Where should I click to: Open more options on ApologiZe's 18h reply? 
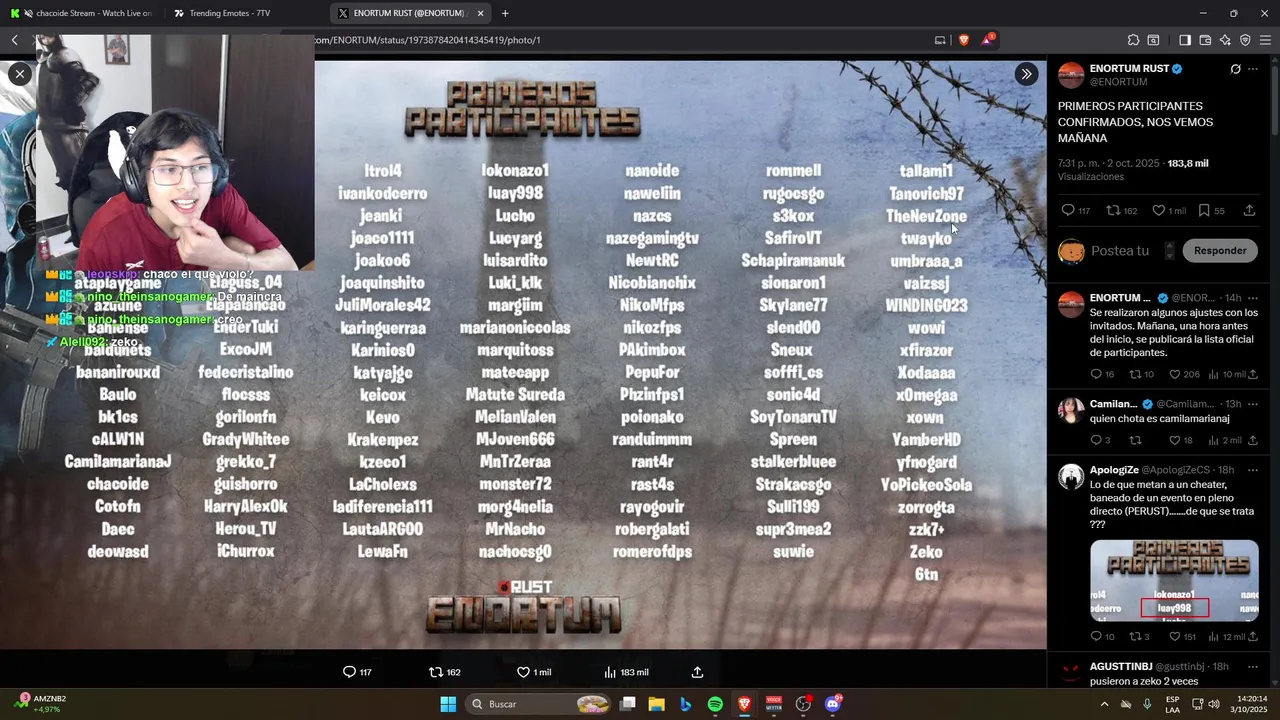(x=1253, y=470)
